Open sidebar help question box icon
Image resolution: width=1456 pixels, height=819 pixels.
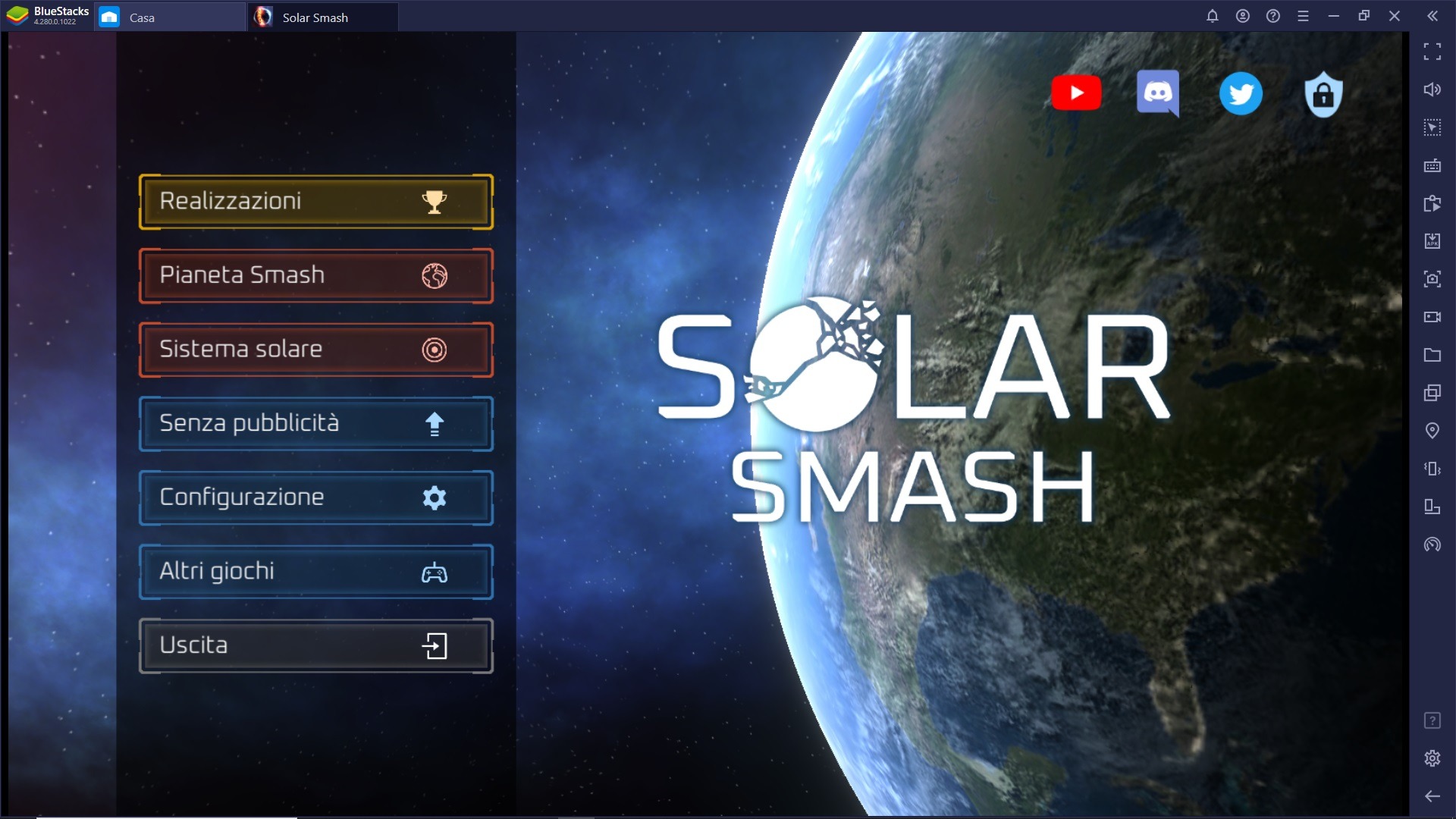[x=1432, y=720]
